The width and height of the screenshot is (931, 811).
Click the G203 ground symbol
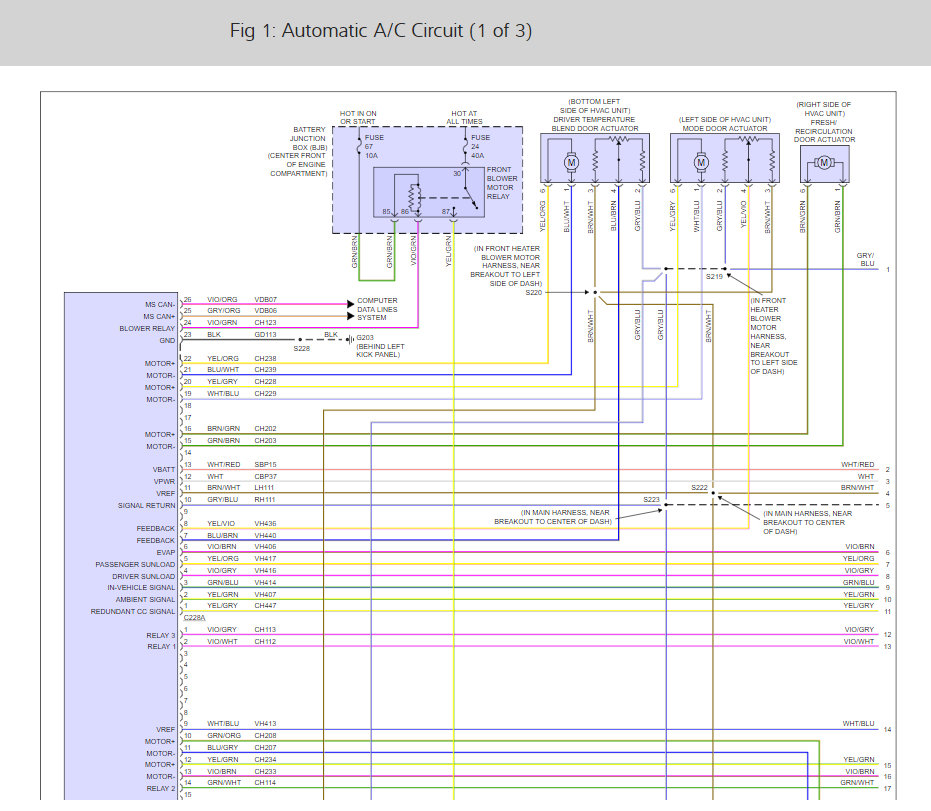pos(350,340)
